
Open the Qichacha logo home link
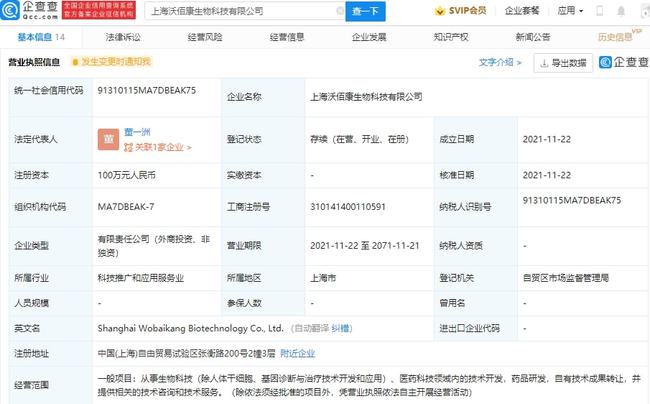(30, 10)
